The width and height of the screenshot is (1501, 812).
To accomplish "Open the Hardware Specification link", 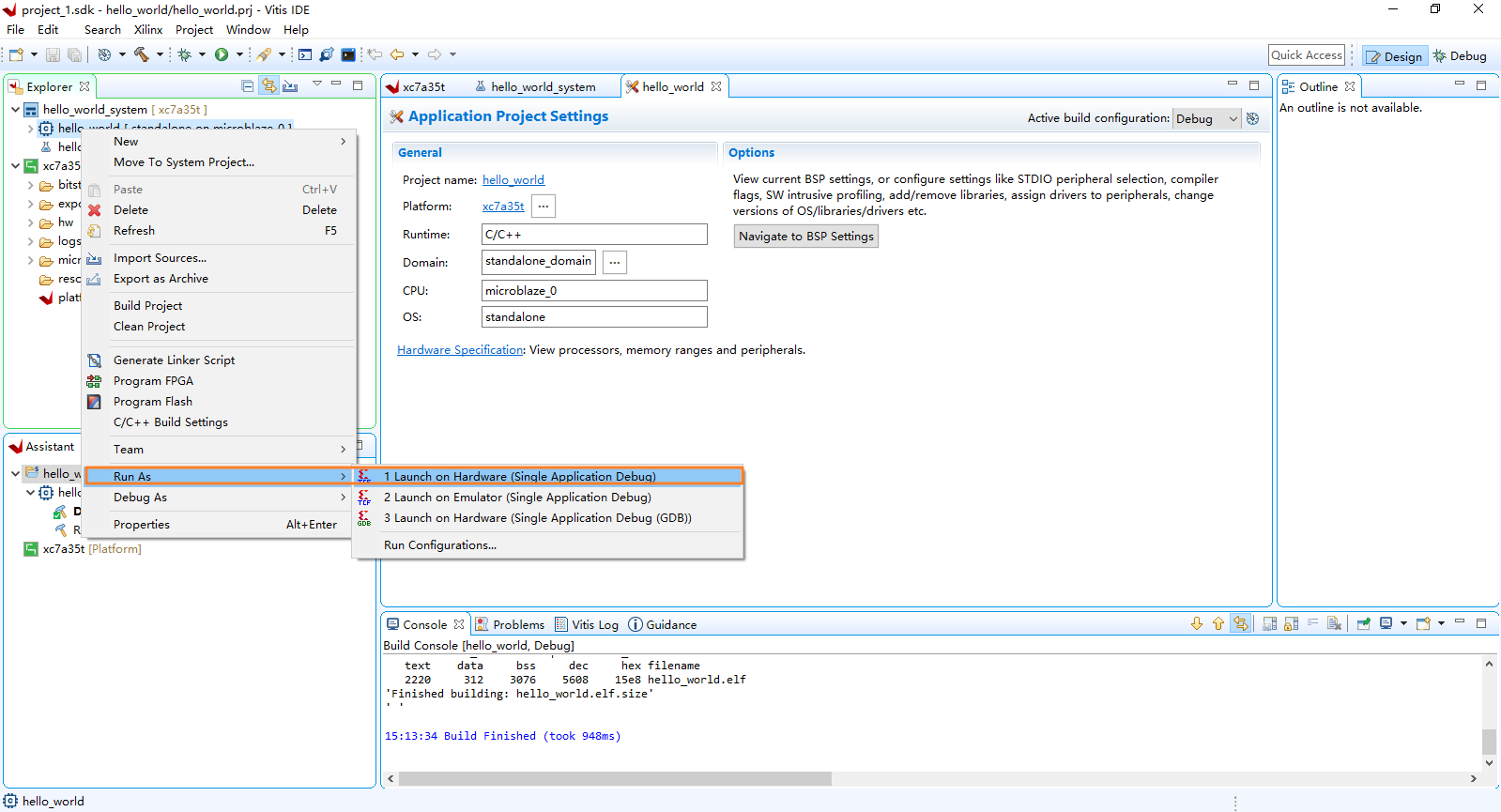I will [x=460, y=350].
